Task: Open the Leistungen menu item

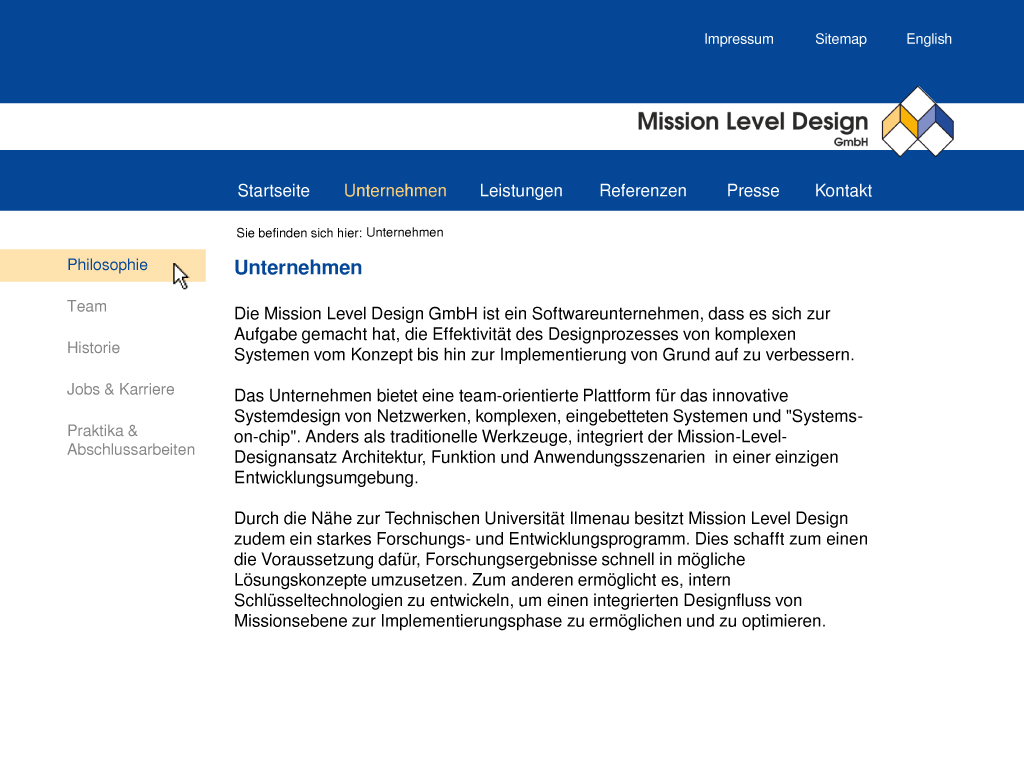Action: [x=521, y=191]
